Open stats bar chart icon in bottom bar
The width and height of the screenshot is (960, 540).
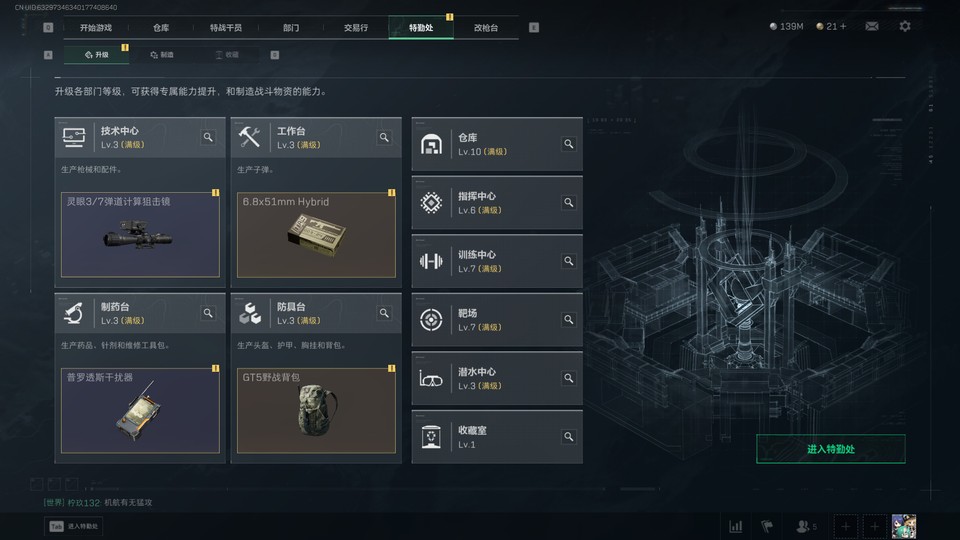(736, 526)
